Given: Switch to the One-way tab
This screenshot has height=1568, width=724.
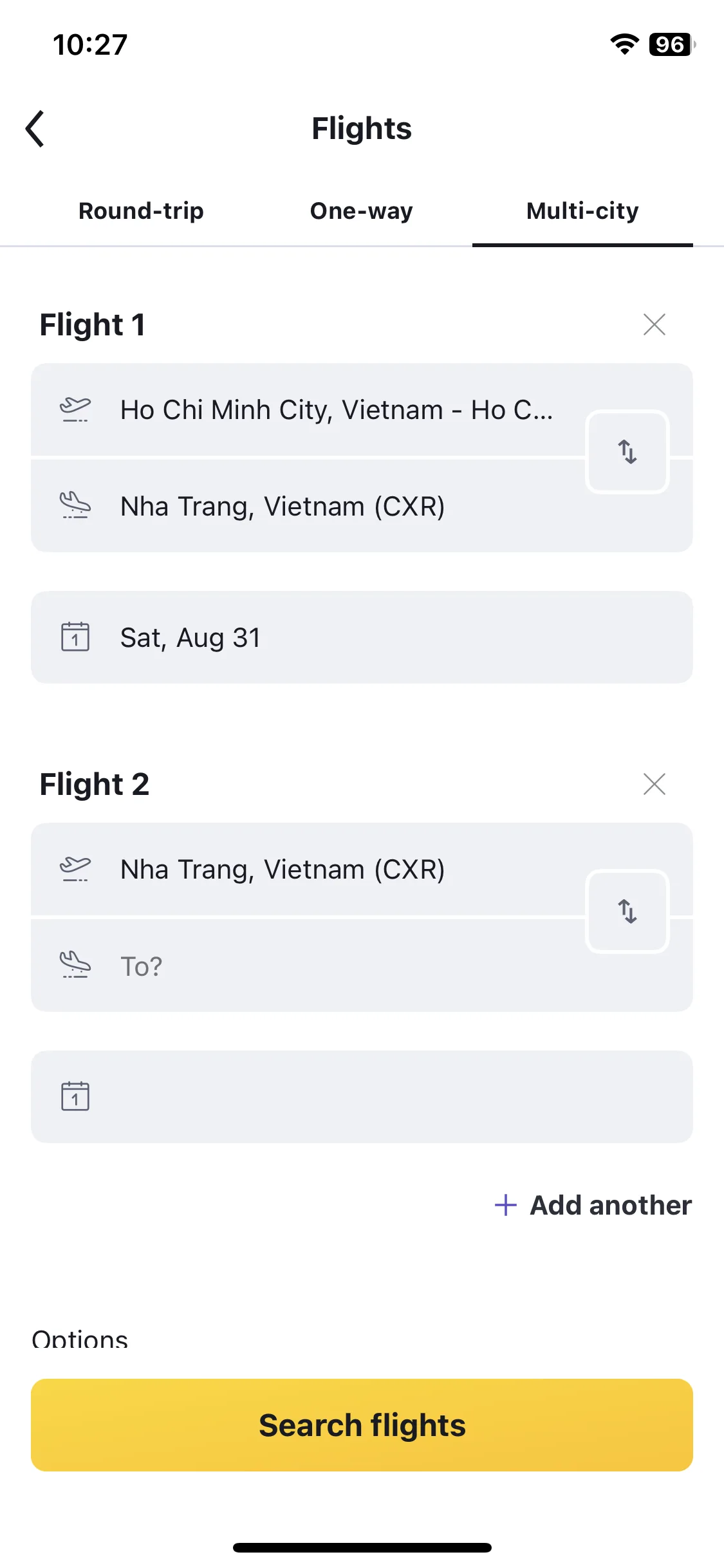Looking at the screenshot, I should click(362, 211).
